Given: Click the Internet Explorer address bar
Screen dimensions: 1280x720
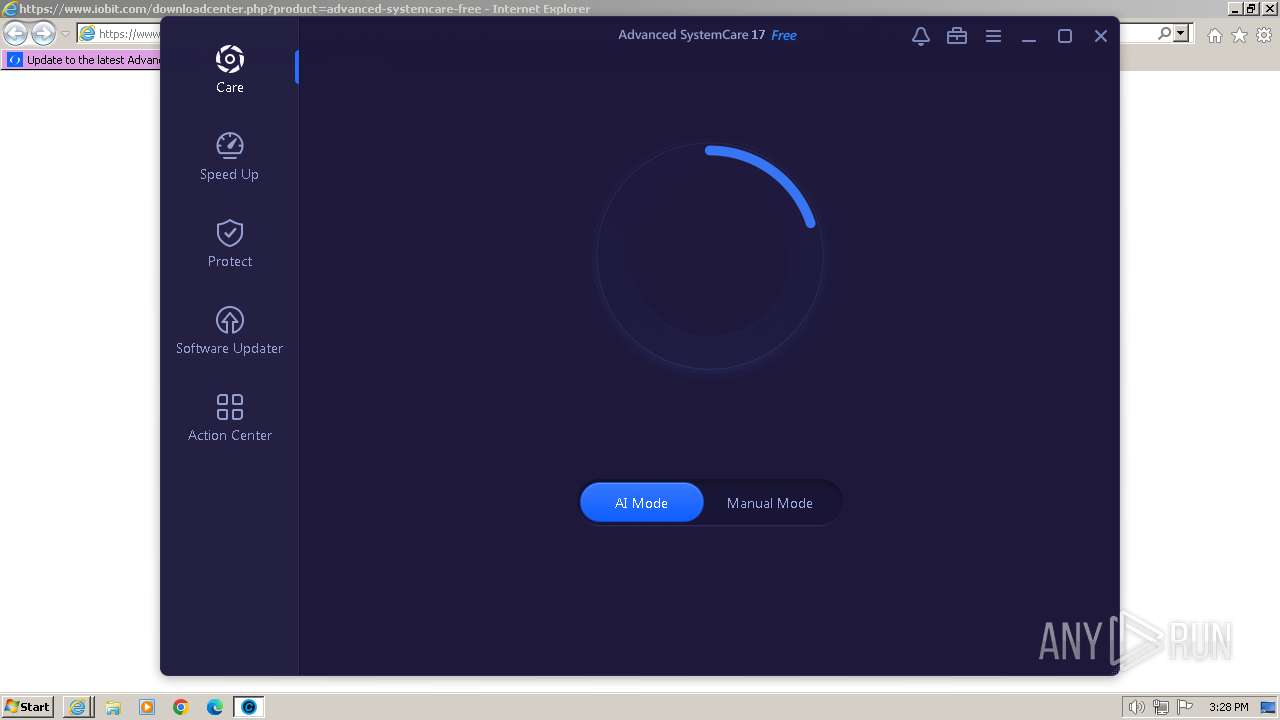Looking at the screenshot, I should click(x=120, y=34).
